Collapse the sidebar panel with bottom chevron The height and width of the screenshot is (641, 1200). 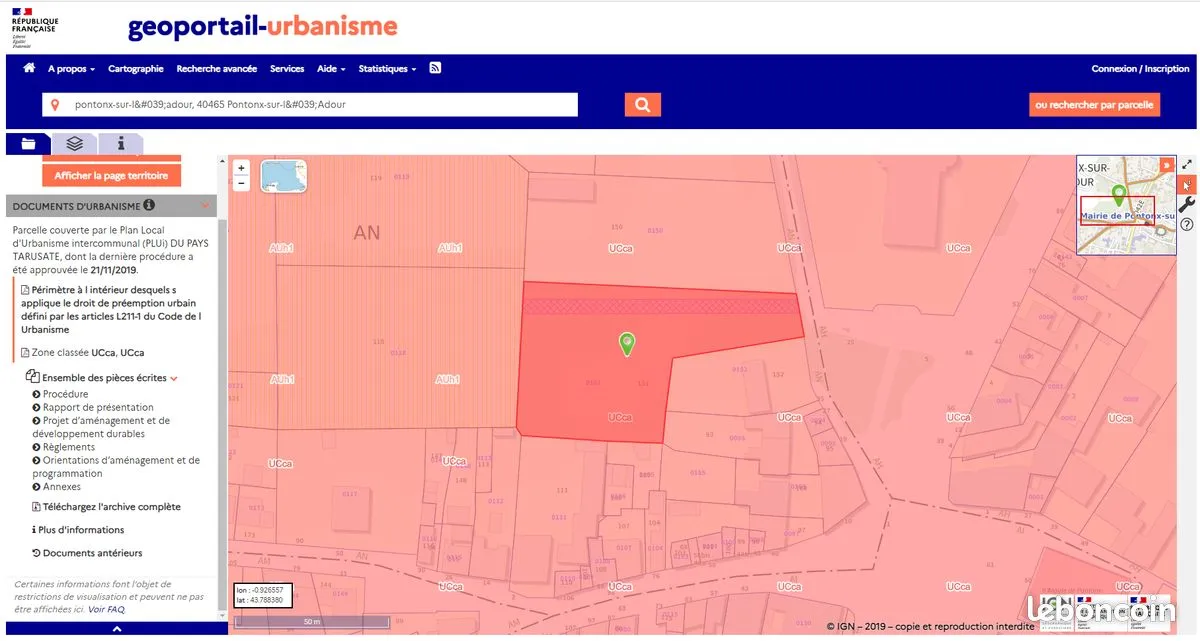pyautogui.click(x=117, y=629)
